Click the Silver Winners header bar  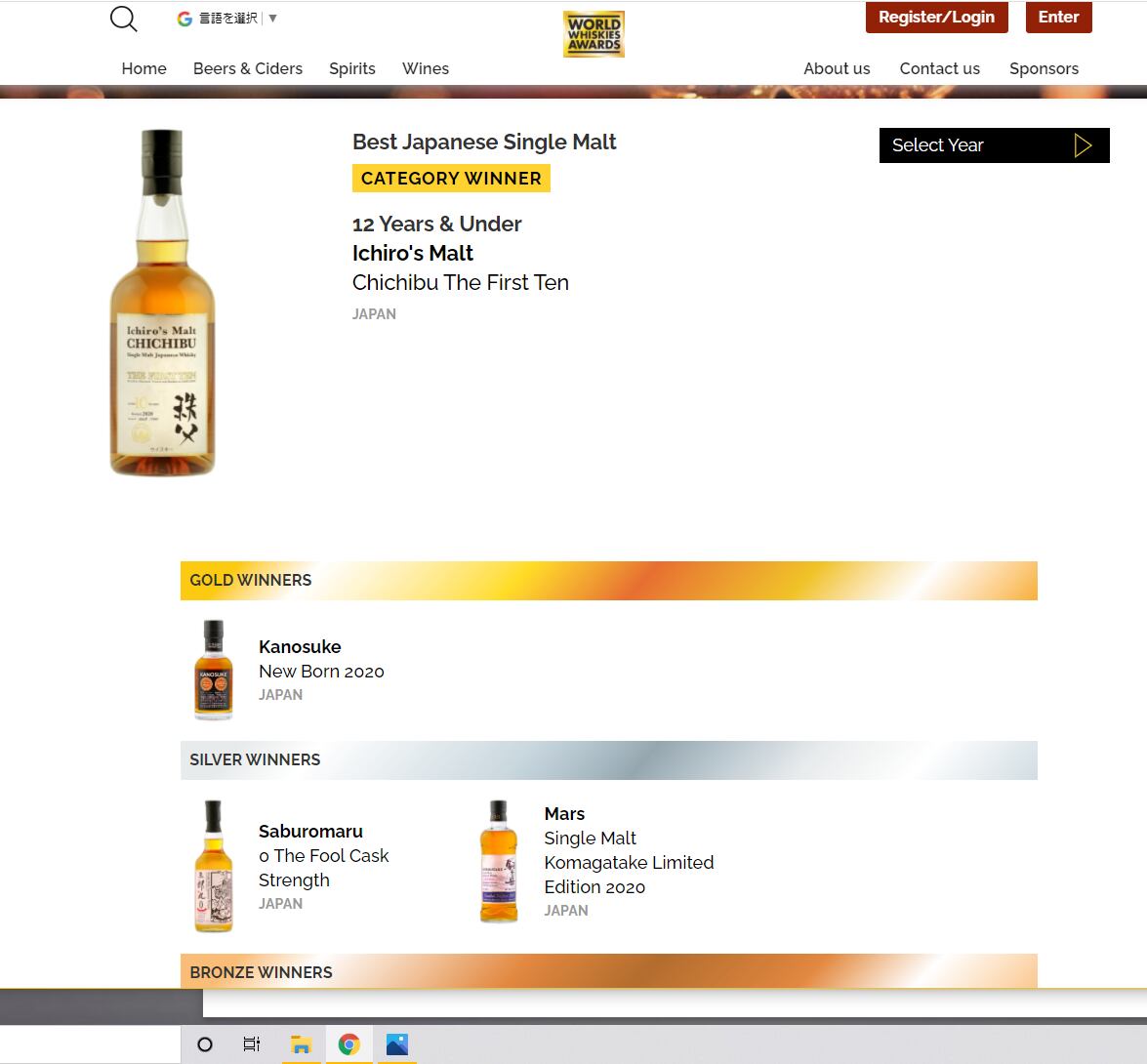point(608,760)
